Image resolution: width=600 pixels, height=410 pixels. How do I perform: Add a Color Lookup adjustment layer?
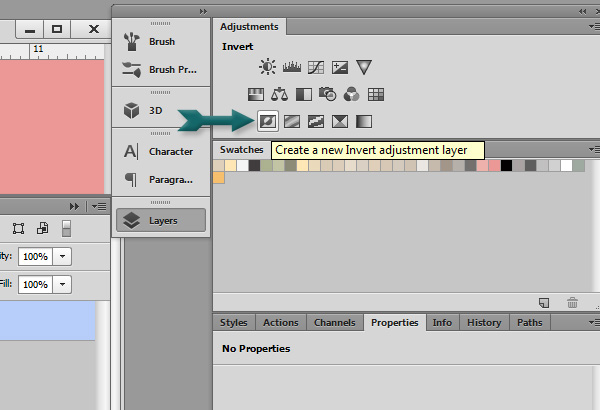(376, 95)
